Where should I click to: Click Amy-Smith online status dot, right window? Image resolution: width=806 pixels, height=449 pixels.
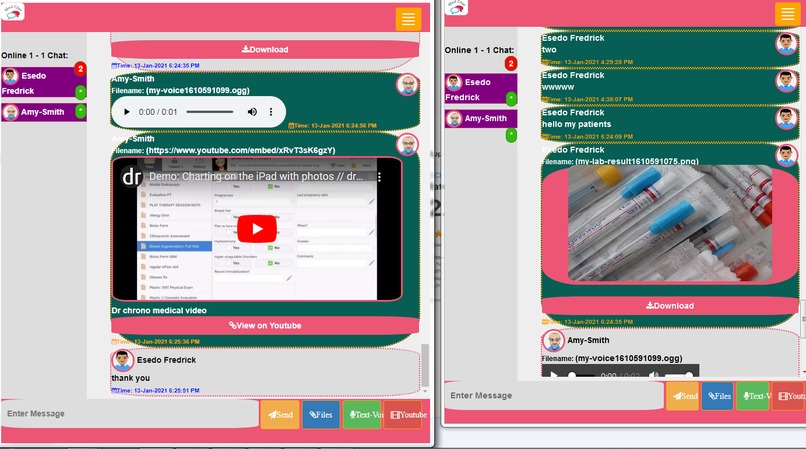(x=511, y=135)
